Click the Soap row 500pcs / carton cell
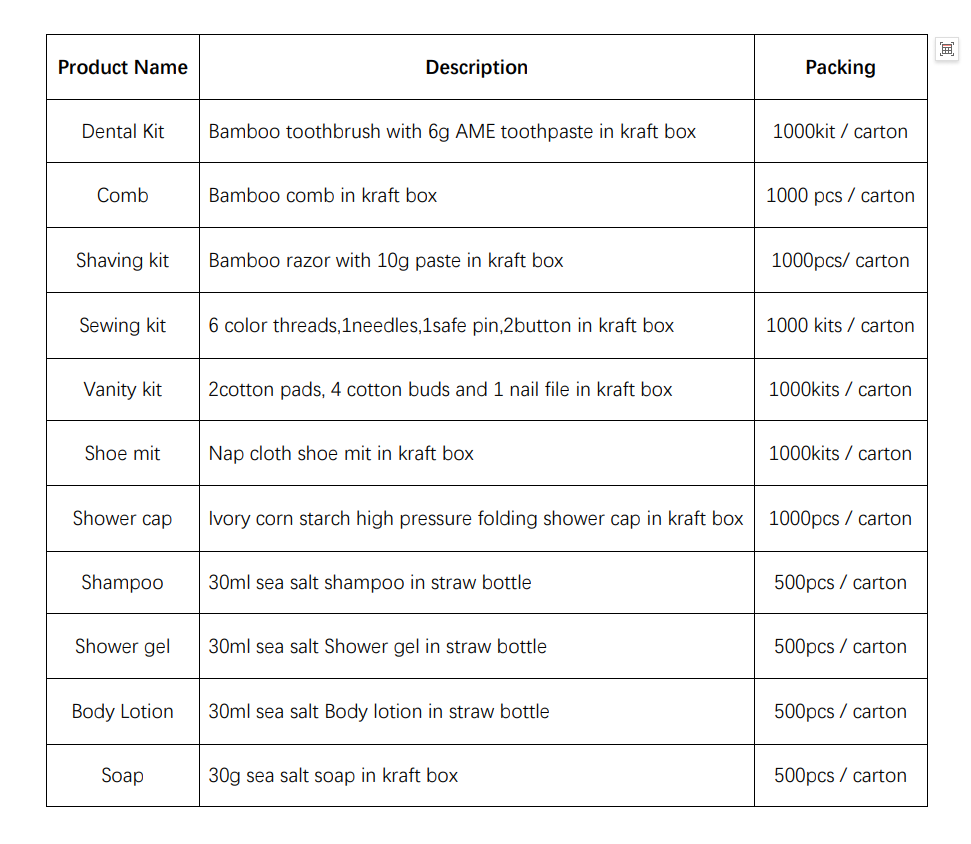Viewport: 971px width, 844px height. click(840, 775)
